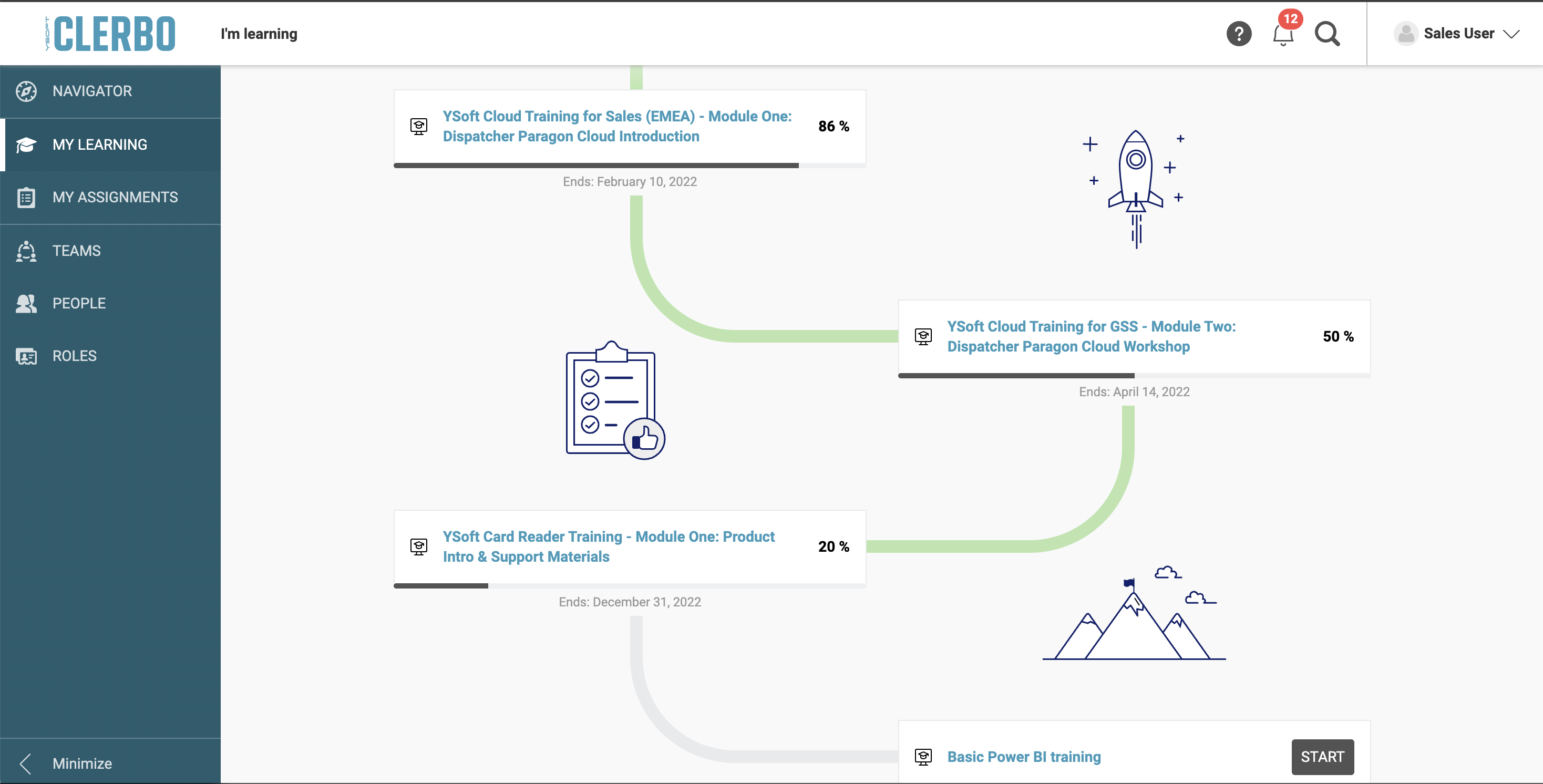Click the search magnifier icon

(1328, 34)
